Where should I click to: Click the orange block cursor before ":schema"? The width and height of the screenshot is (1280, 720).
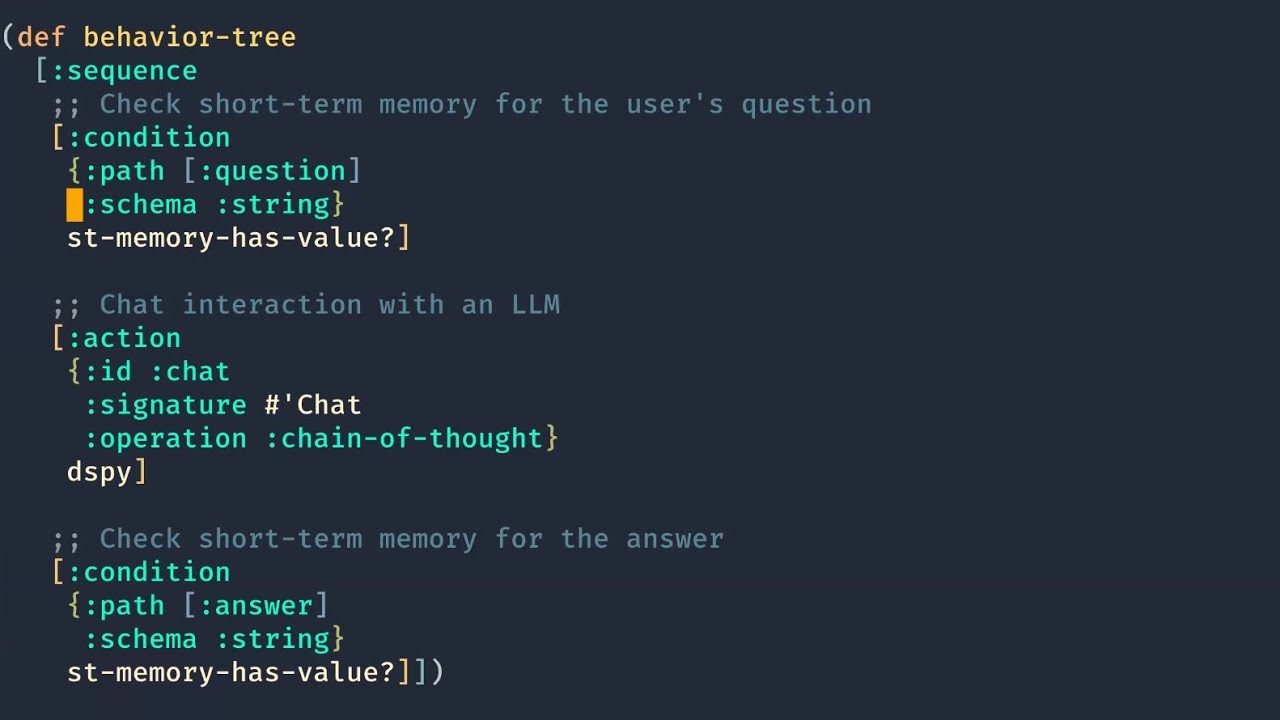coord(75,205)
